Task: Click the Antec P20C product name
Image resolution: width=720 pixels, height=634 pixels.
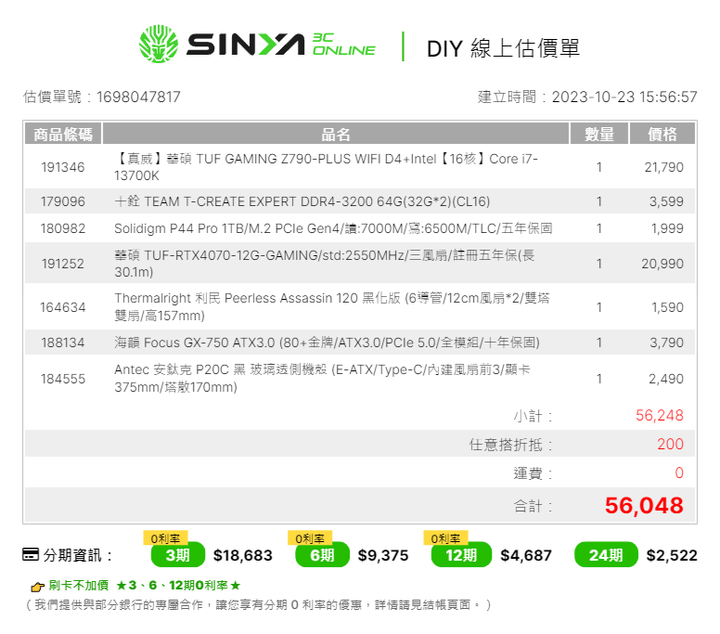Action: pyautogui.click(x=322, y=378)
